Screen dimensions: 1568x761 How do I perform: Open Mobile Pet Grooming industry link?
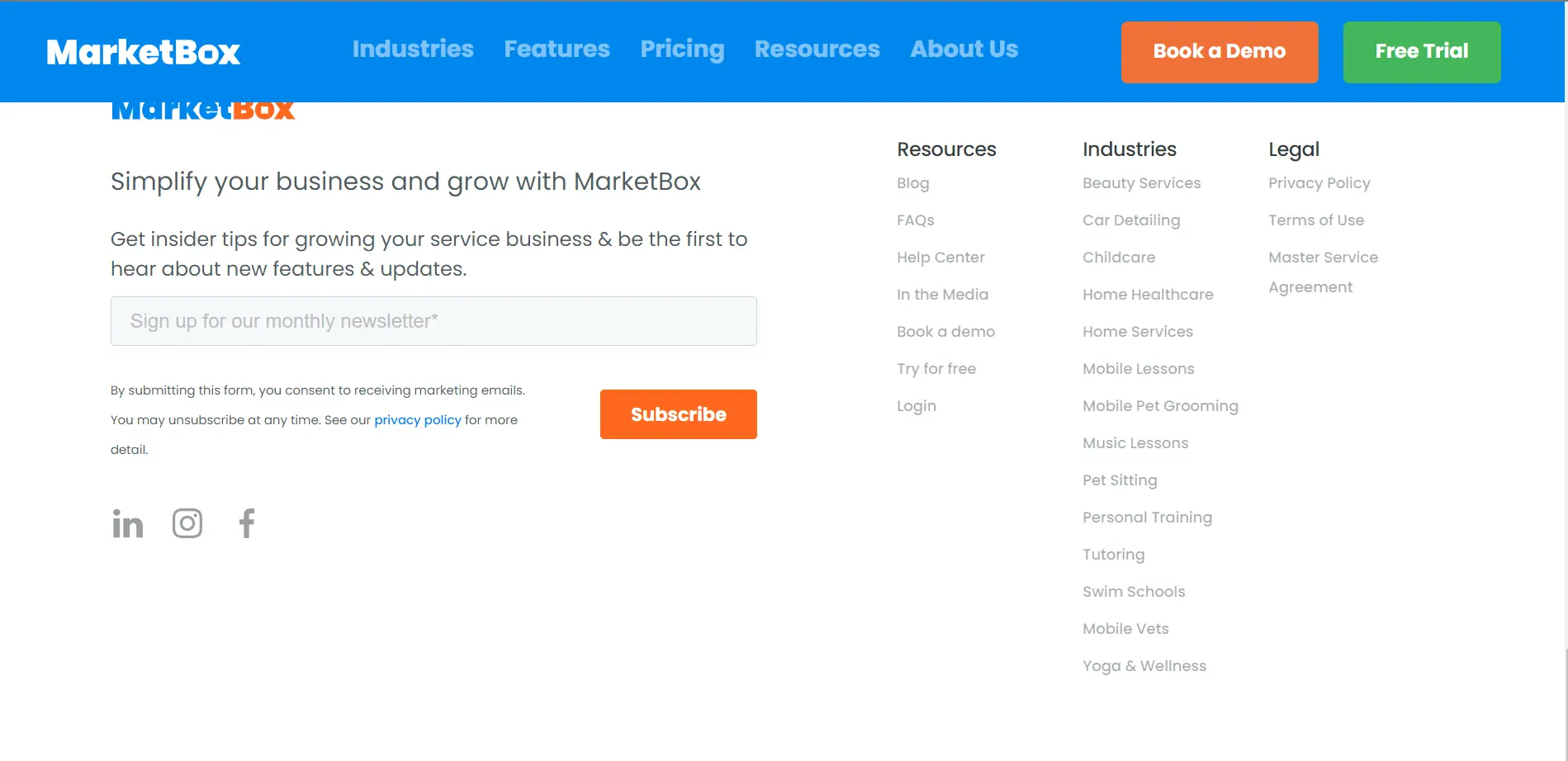pos(1160,406)
